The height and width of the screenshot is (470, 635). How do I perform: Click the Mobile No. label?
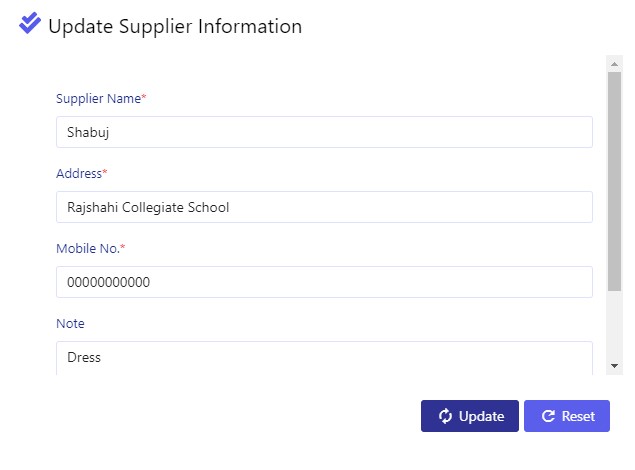[88, 248]
